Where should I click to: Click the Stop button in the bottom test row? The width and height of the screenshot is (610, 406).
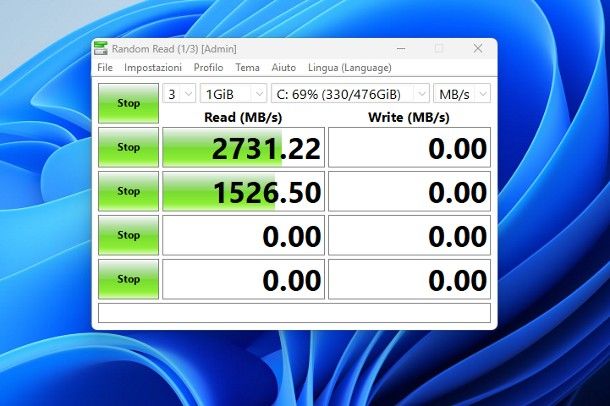tap(128, 279)
